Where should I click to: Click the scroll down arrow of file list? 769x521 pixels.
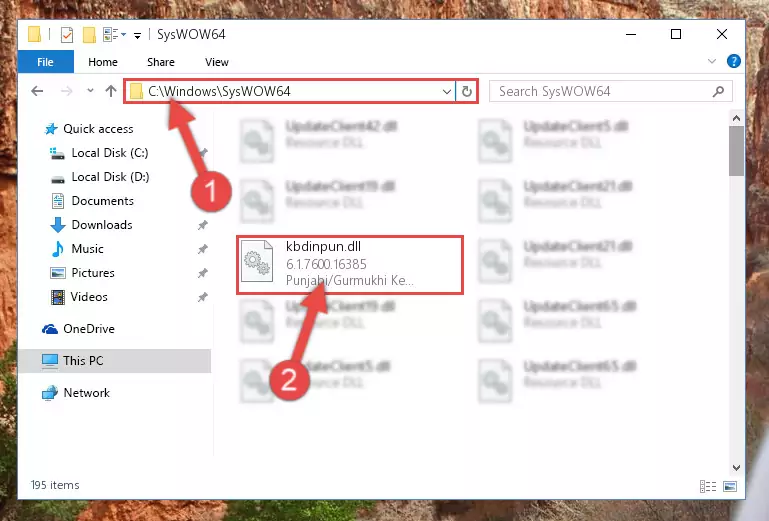736,468
